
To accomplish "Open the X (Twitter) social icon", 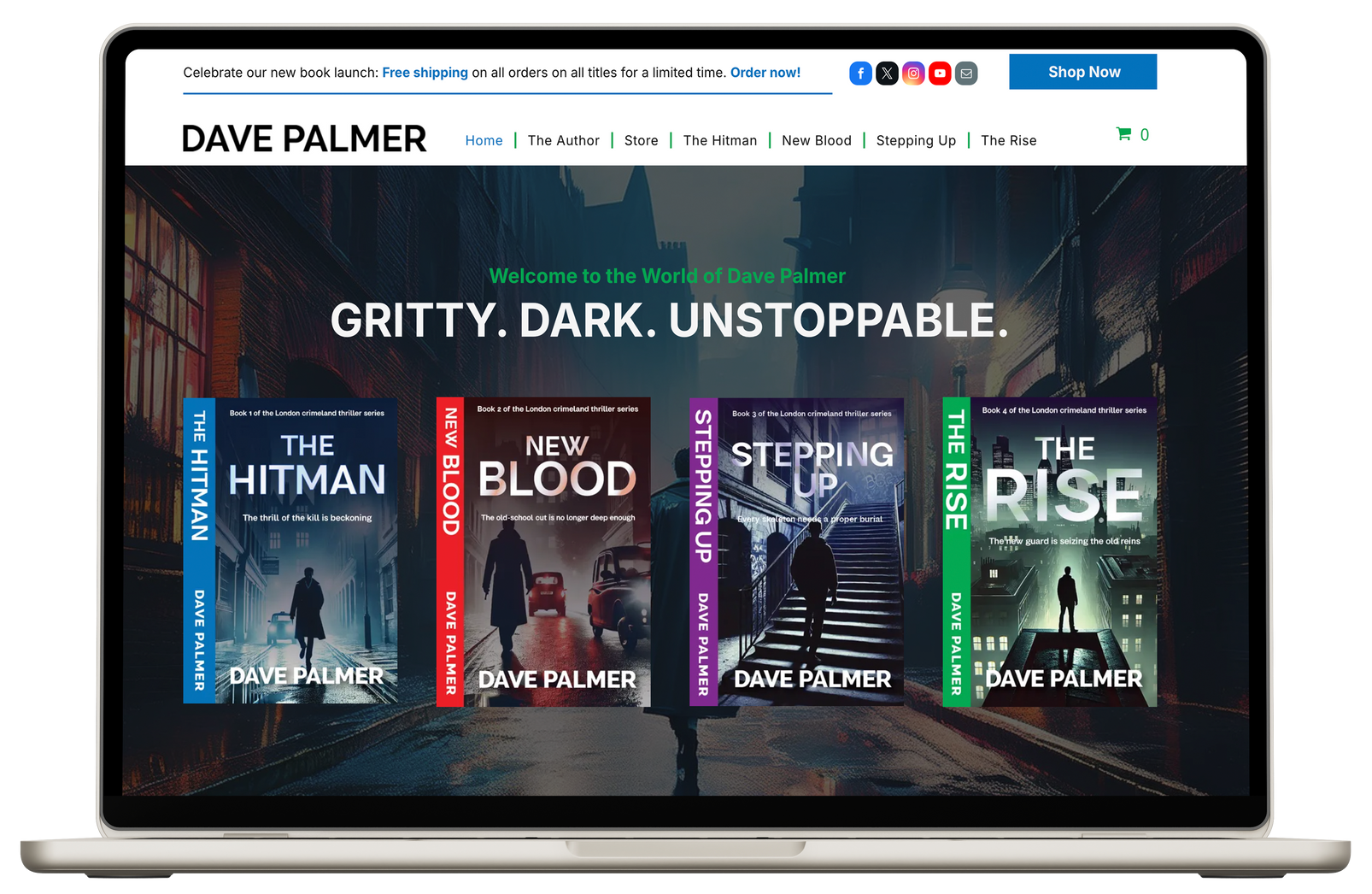I will click(x=887, y=74).
